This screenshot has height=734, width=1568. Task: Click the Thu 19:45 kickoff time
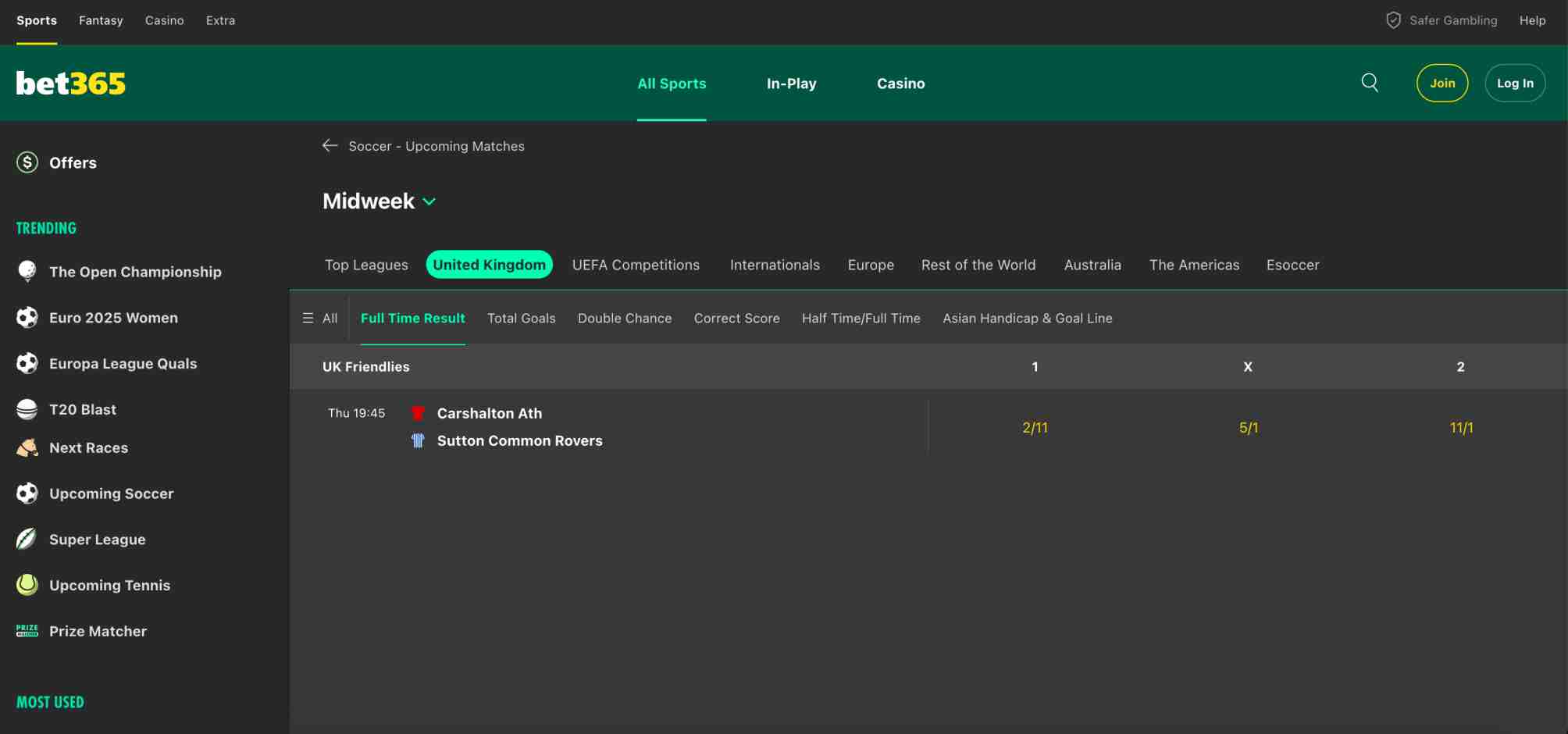(x=356, y=413)
